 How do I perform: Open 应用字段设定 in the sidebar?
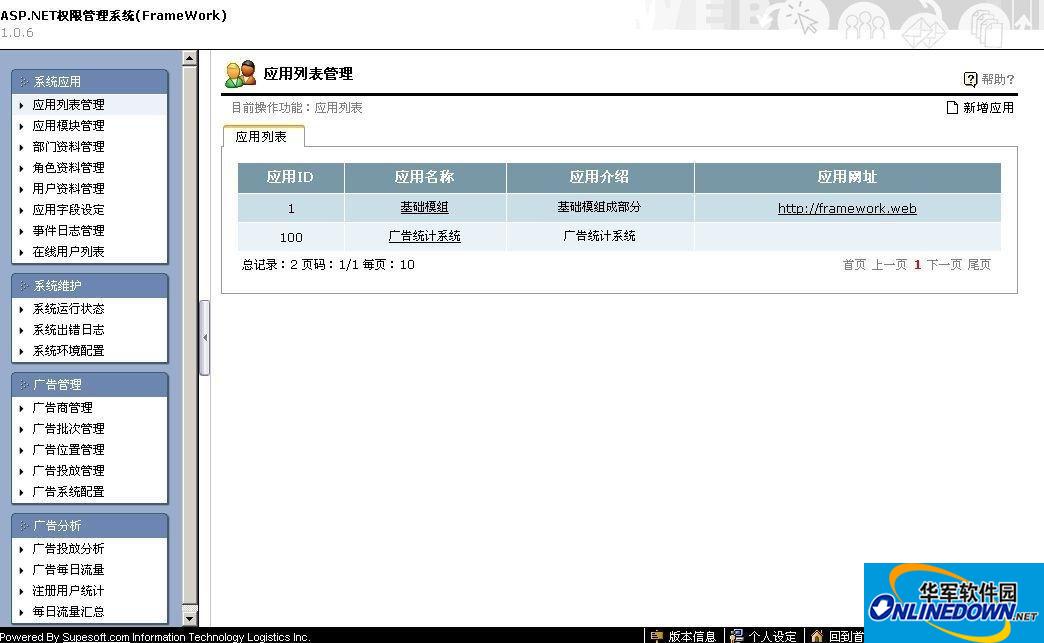69,210
